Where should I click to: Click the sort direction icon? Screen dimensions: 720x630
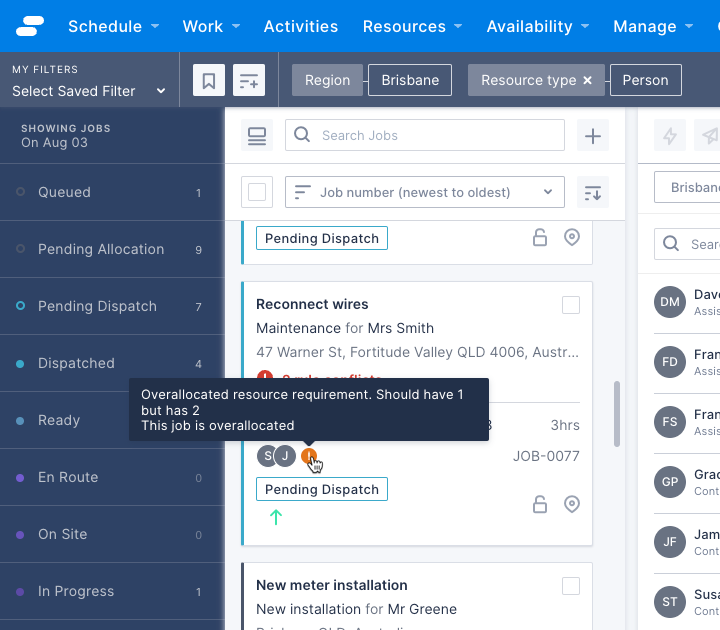click(593, 192)
